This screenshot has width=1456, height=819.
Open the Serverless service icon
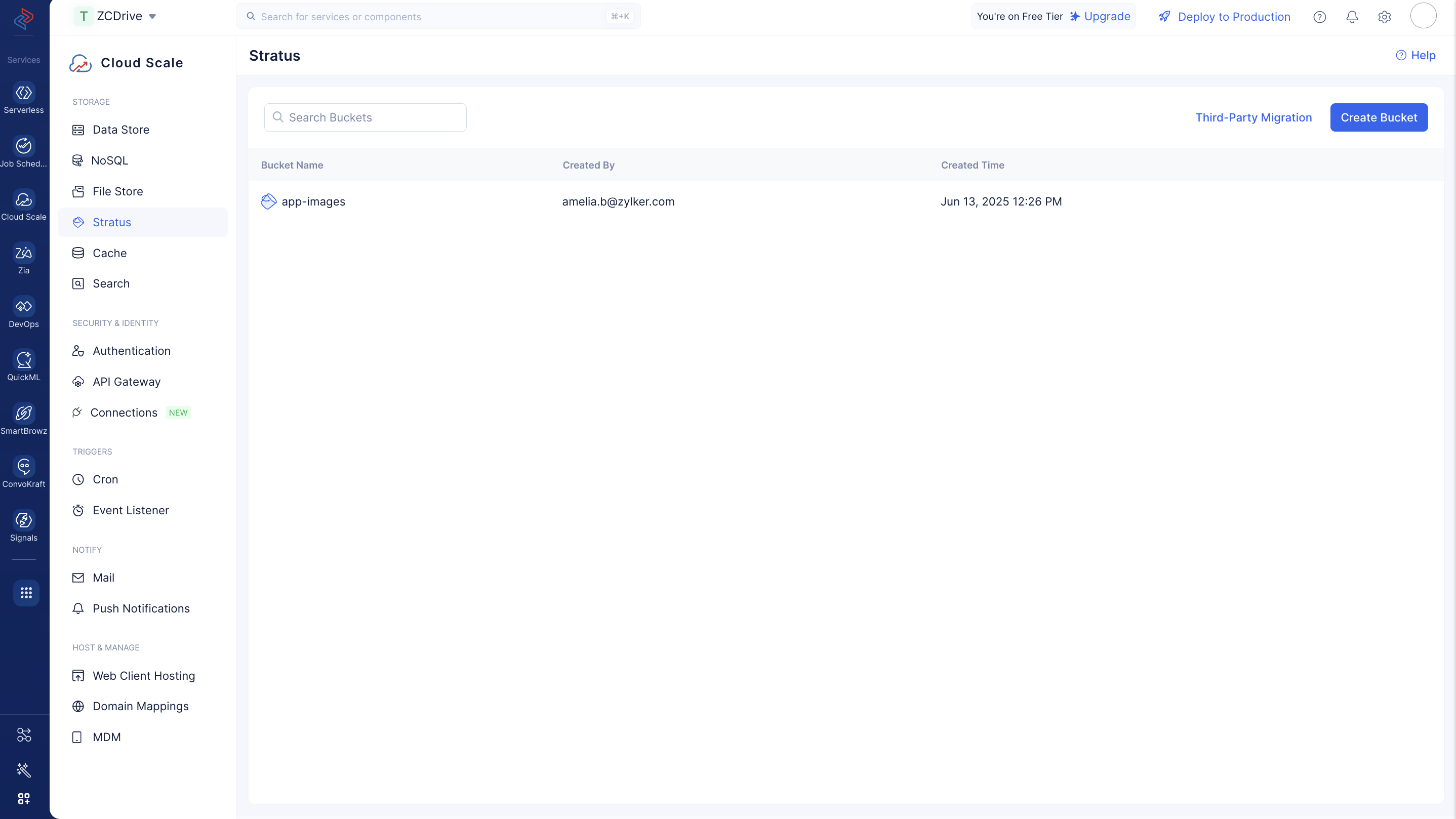point(24,93)
